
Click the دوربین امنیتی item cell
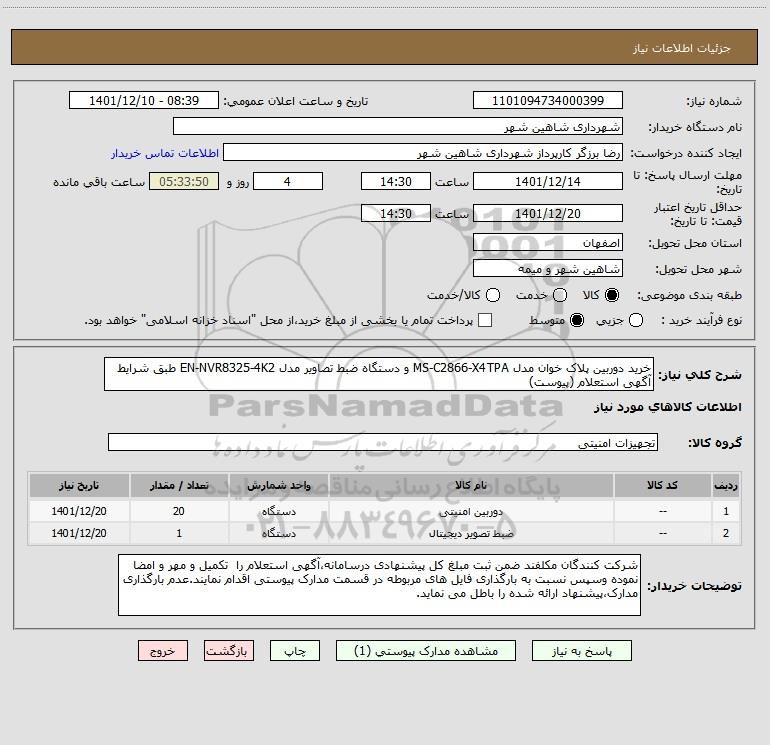(471, 512)
